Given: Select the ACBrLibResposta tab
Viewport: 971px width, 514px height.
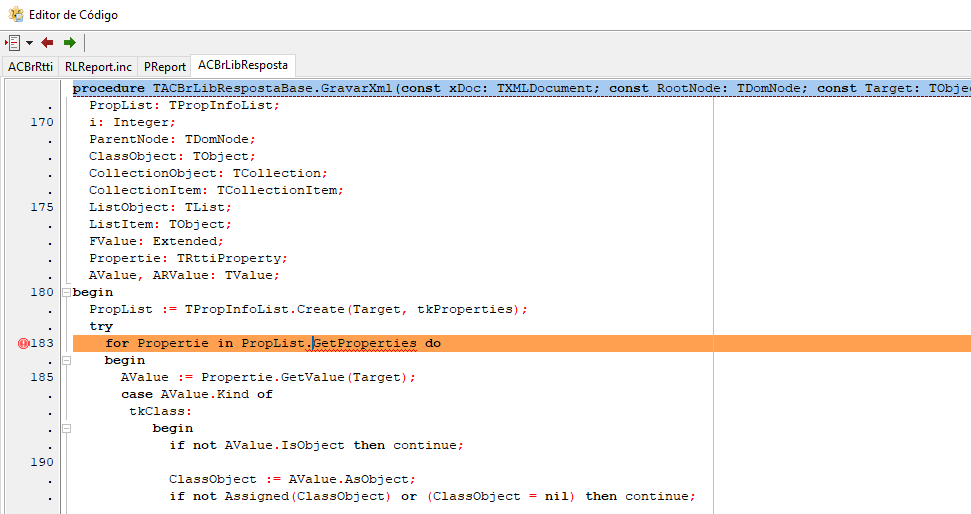Looking at the screenshot, I should click(243, 65).
